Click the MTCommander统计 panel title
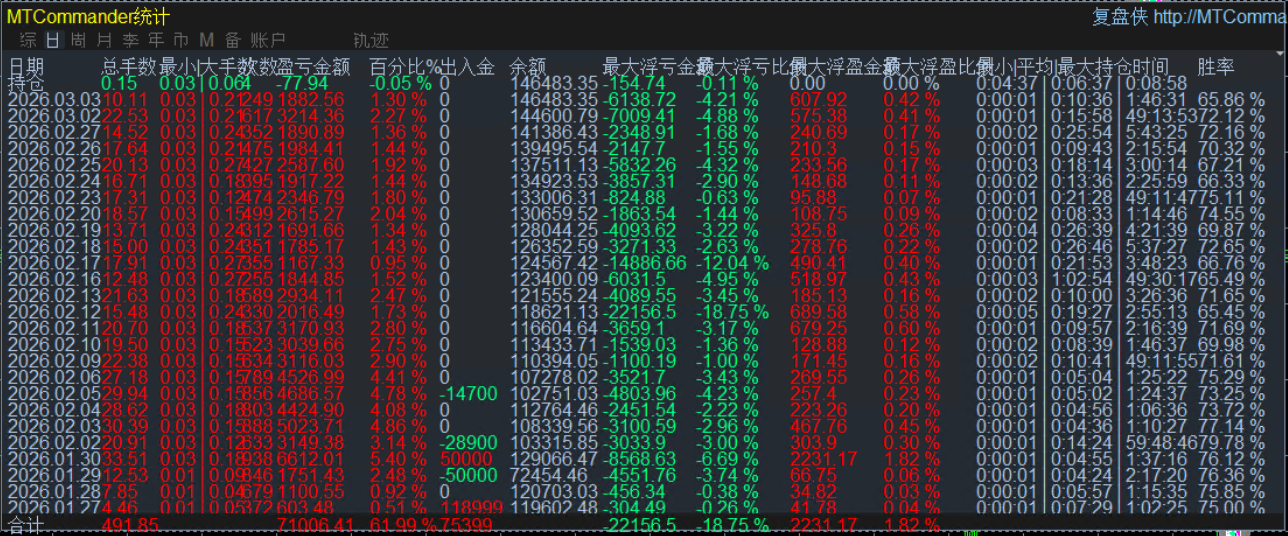 [88, 17]
